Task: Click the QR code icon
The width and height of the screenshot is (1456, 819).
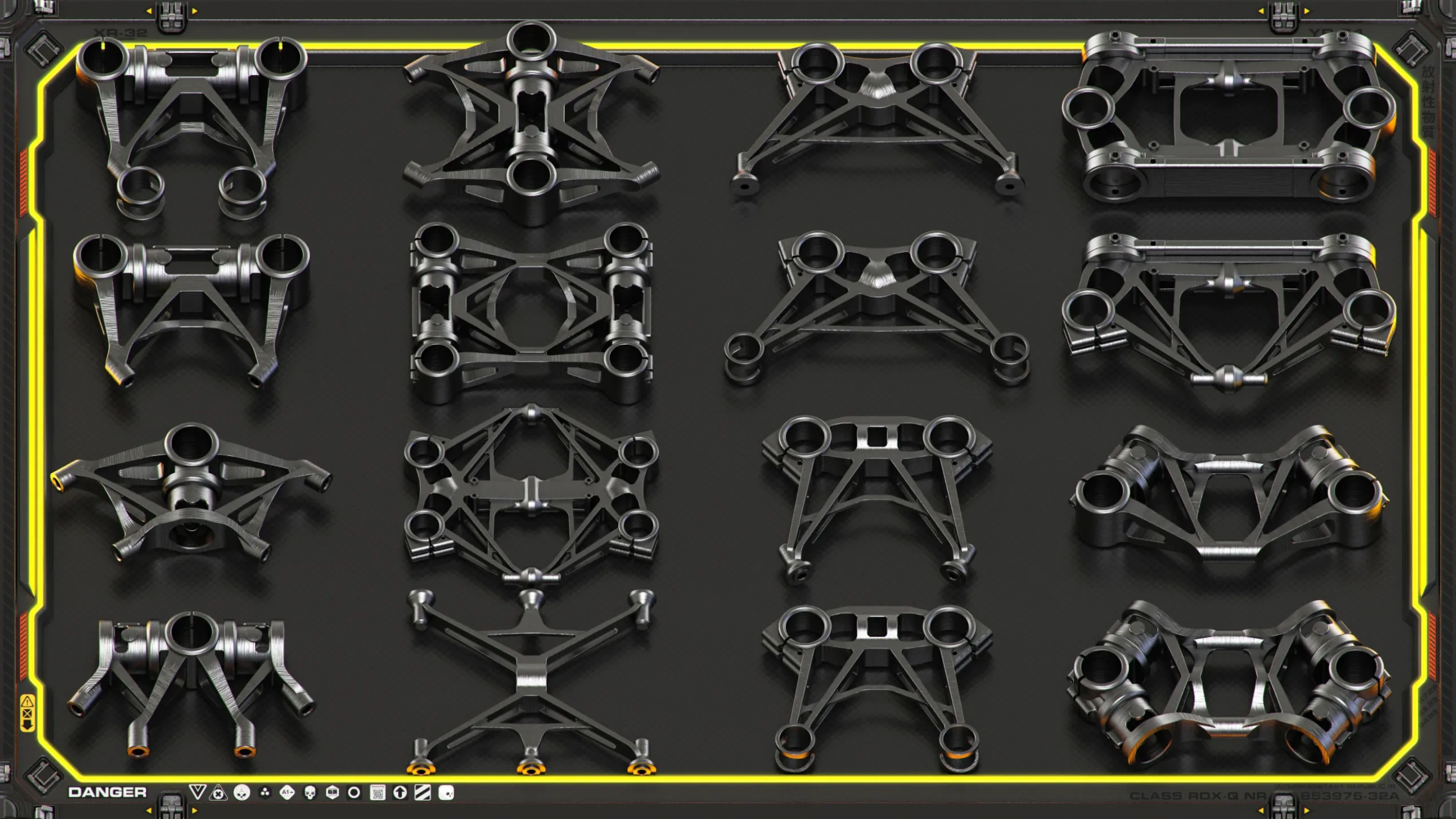Action: click(377, 793)
